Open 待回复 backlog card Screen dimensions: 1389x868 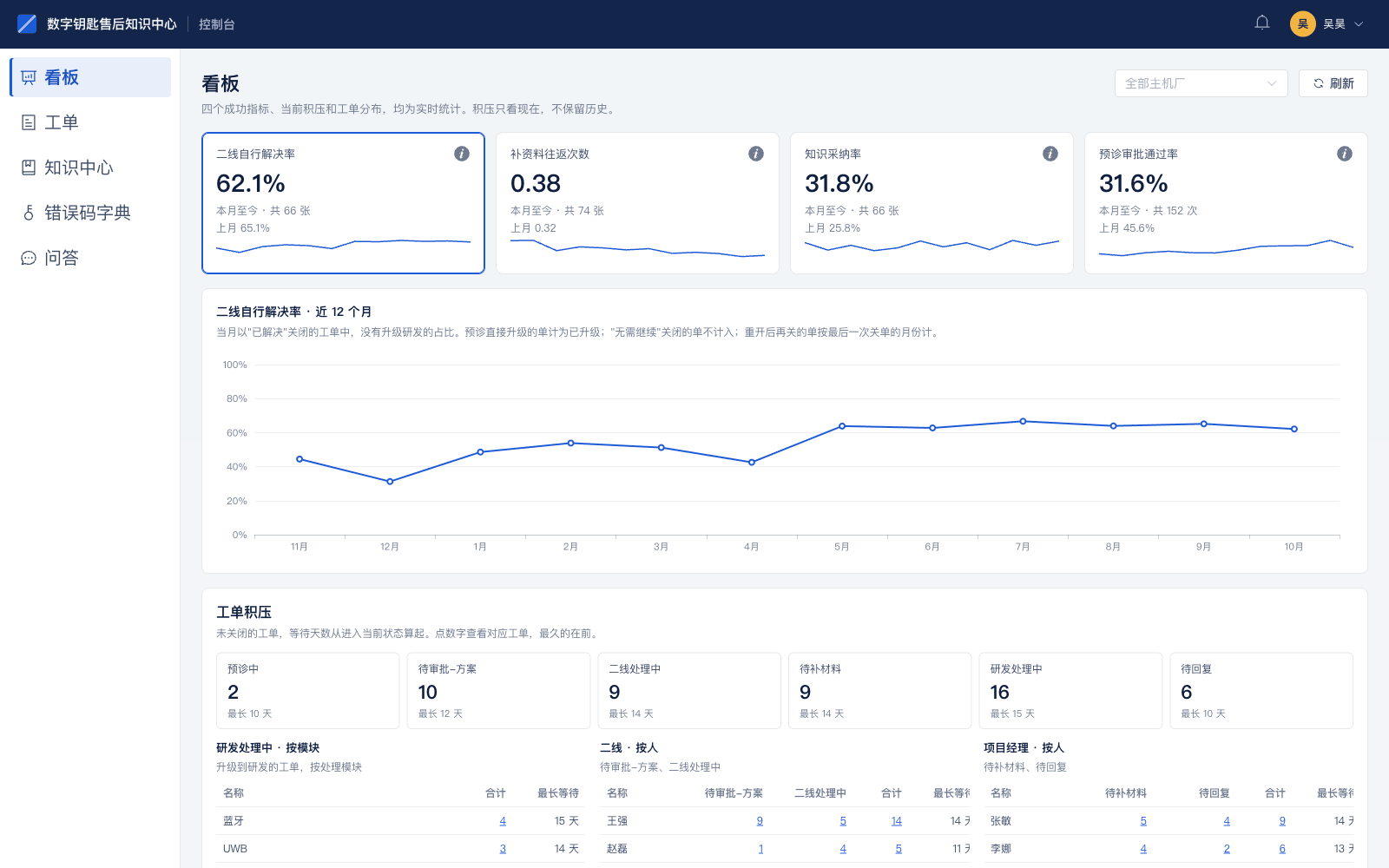(1261, 691)
